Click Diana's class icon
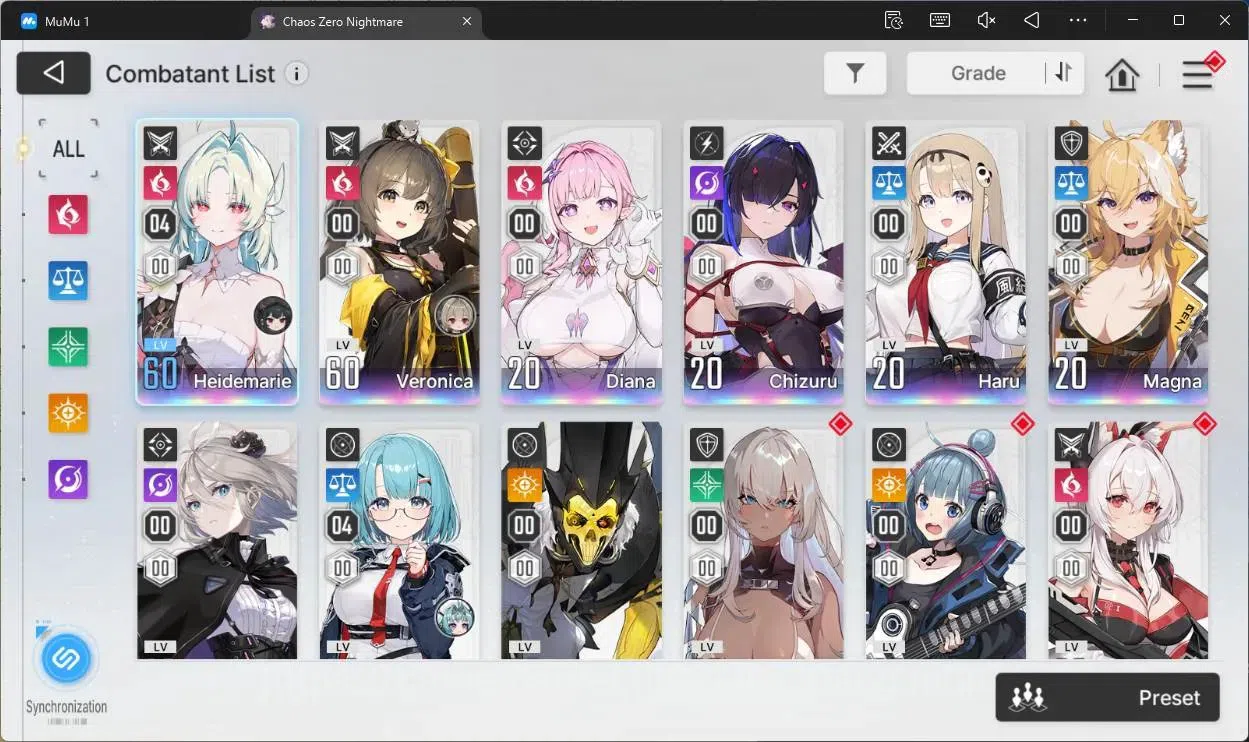Screen dimensions: 1249x742 point(524,143)
